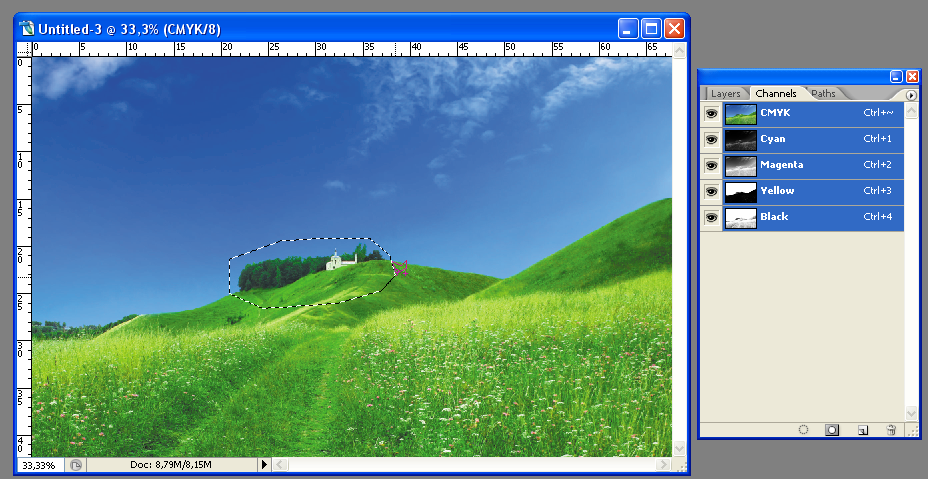The width and height of the screenshot is (928, 479).
Task: Create new channel icon in Channels panel
Action: click(863, 430)
